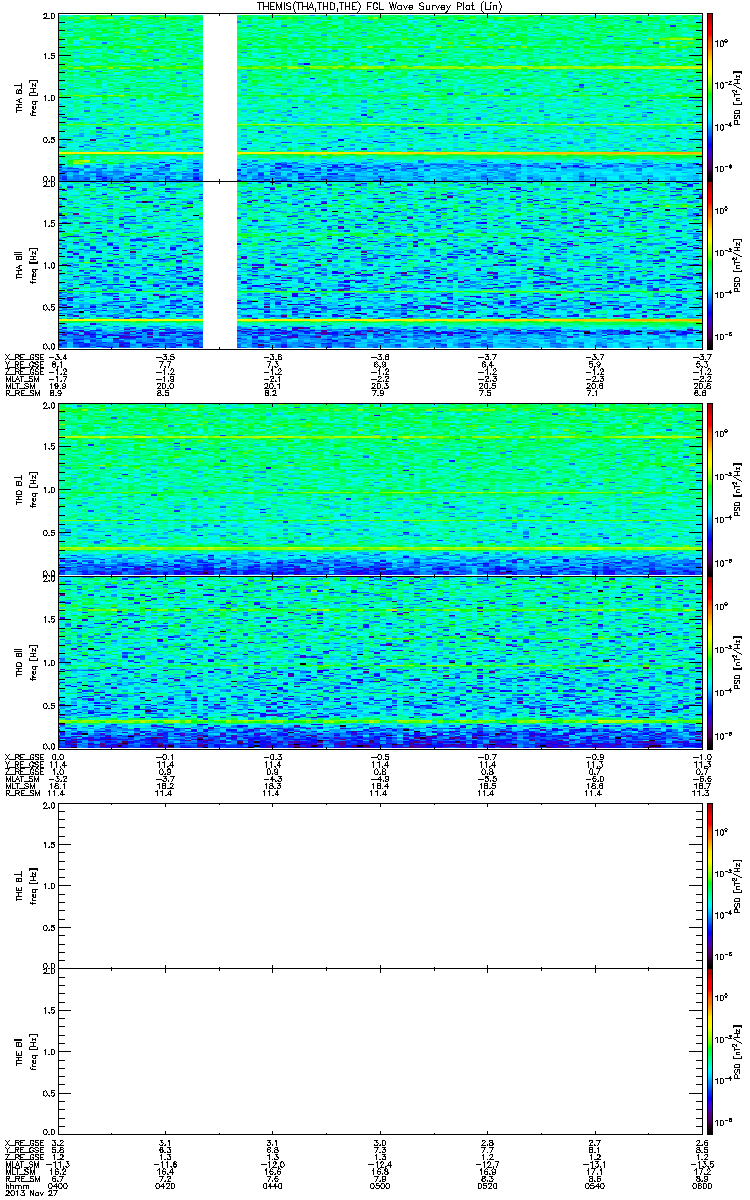This screenshot has height=1200, width=750.
Task: Click the "hhmm" time axis label
Action: tap(16, 1185)
